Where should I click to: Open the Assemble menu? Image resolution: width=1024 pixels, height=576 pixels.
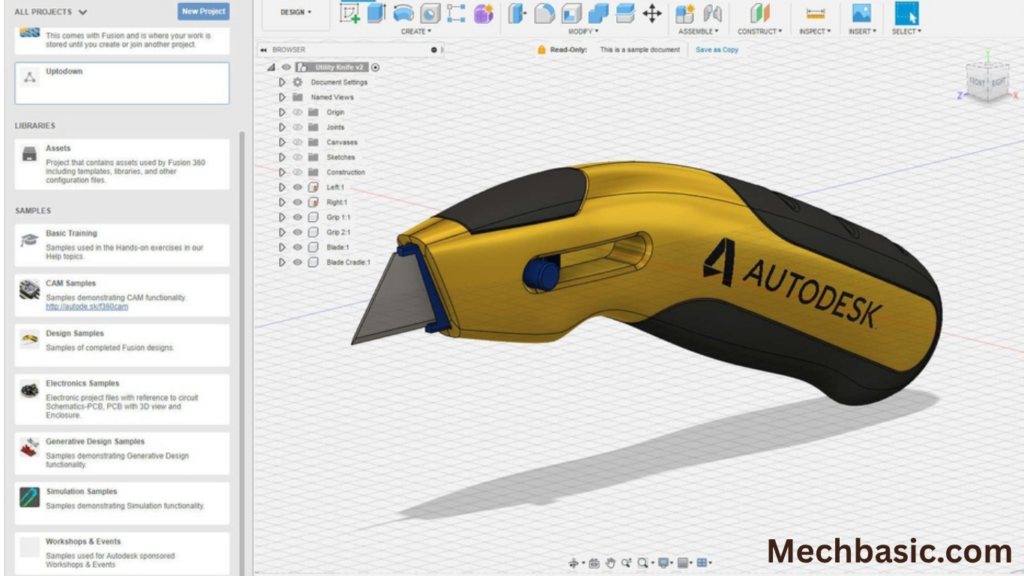click(698, 31)
